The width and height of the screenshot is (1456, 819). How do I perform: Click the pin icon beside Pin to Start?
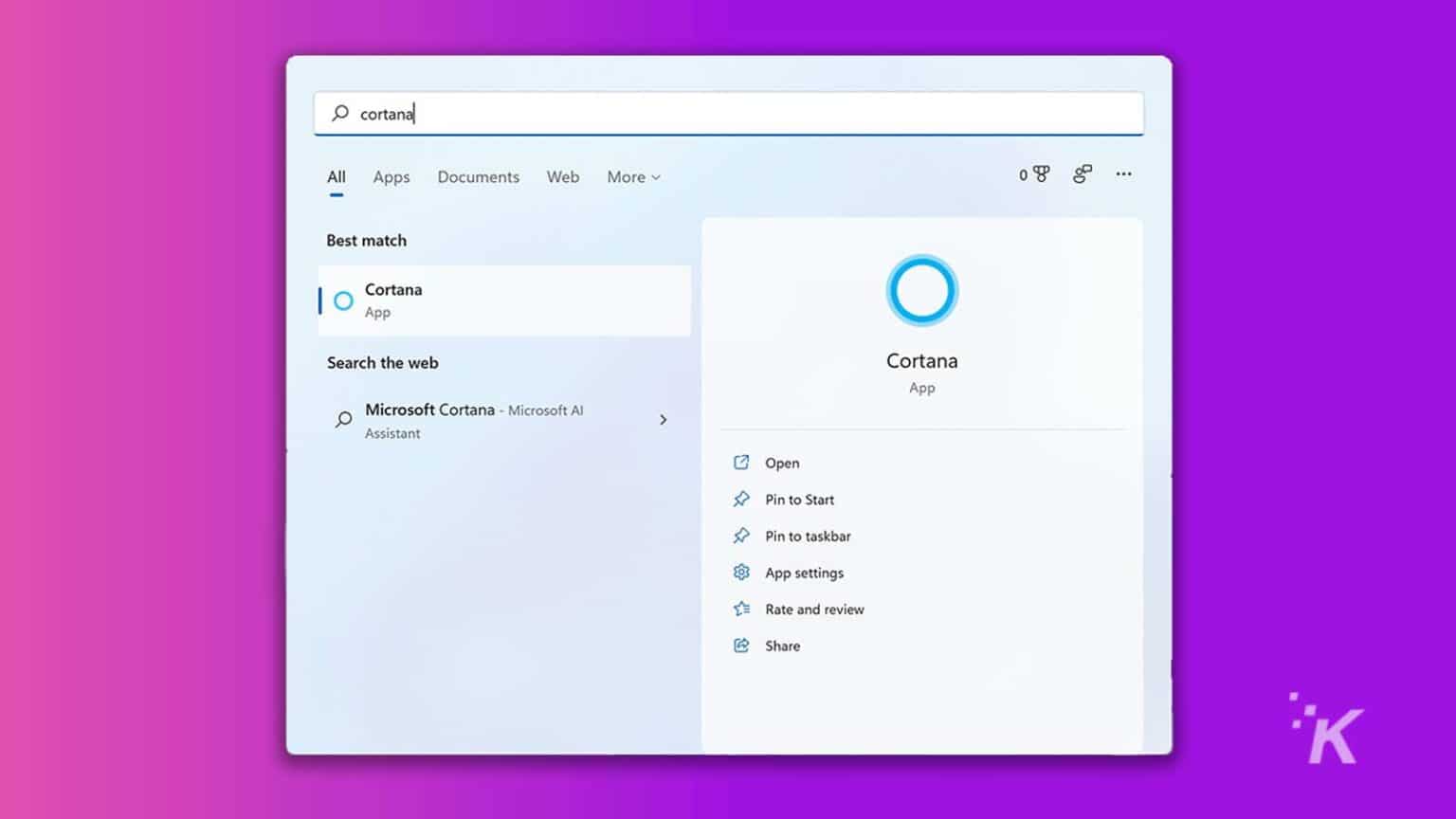click(742, 499)
